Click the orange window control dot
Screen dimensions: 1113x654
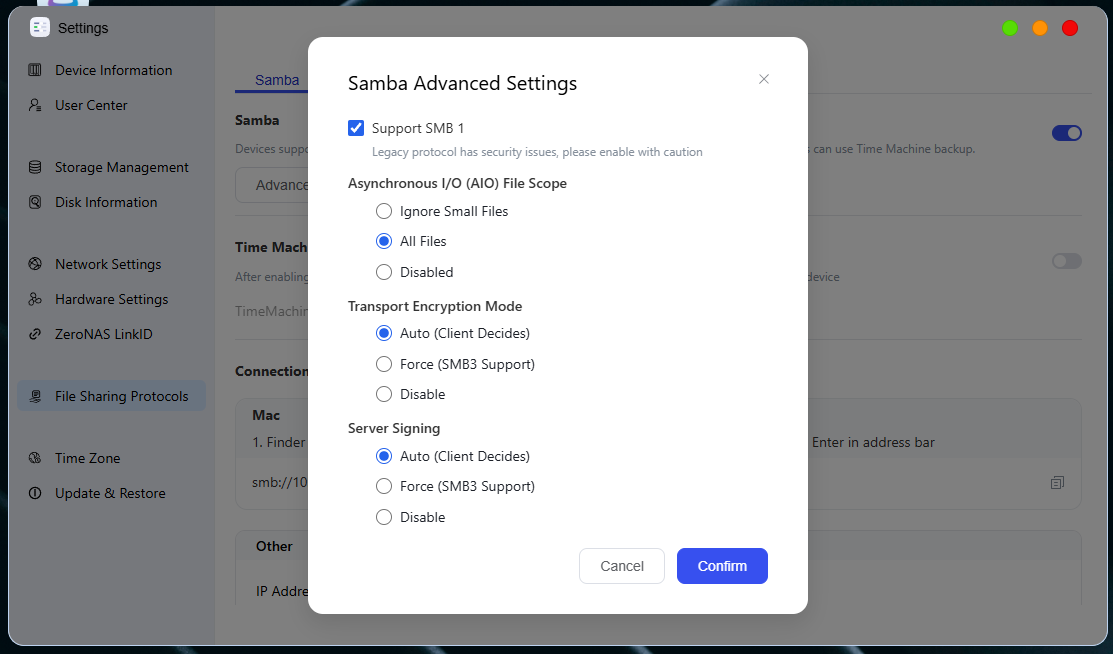tap(1040, 28)
